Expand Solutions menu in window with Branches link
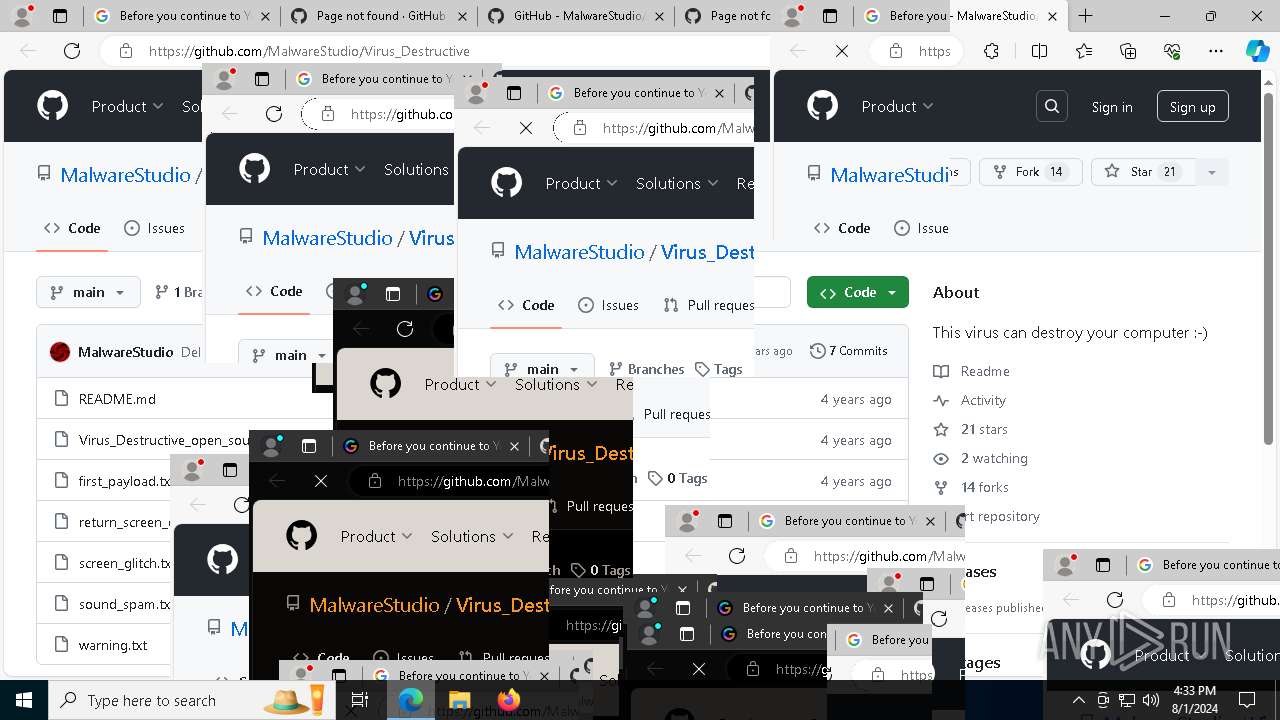 (x=677, y=183)
